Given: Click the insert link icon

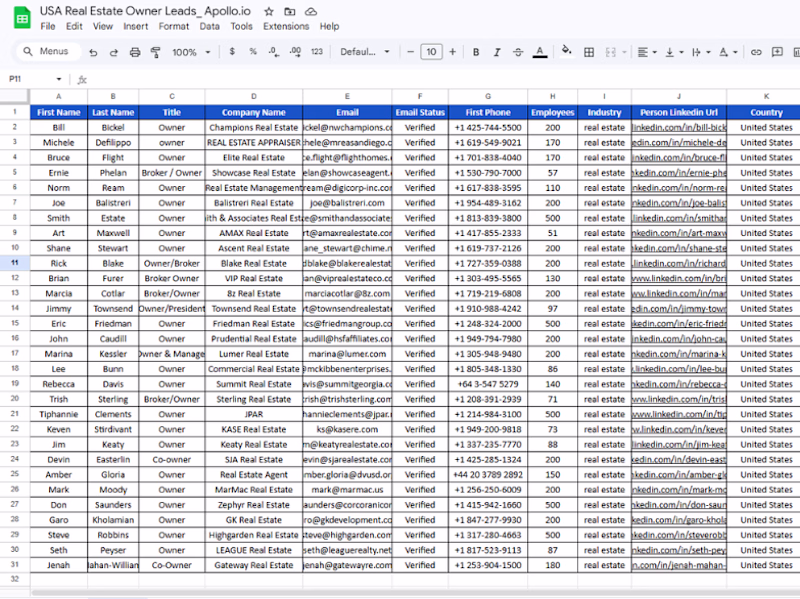Looking at the screenshot, I should 756,52.
